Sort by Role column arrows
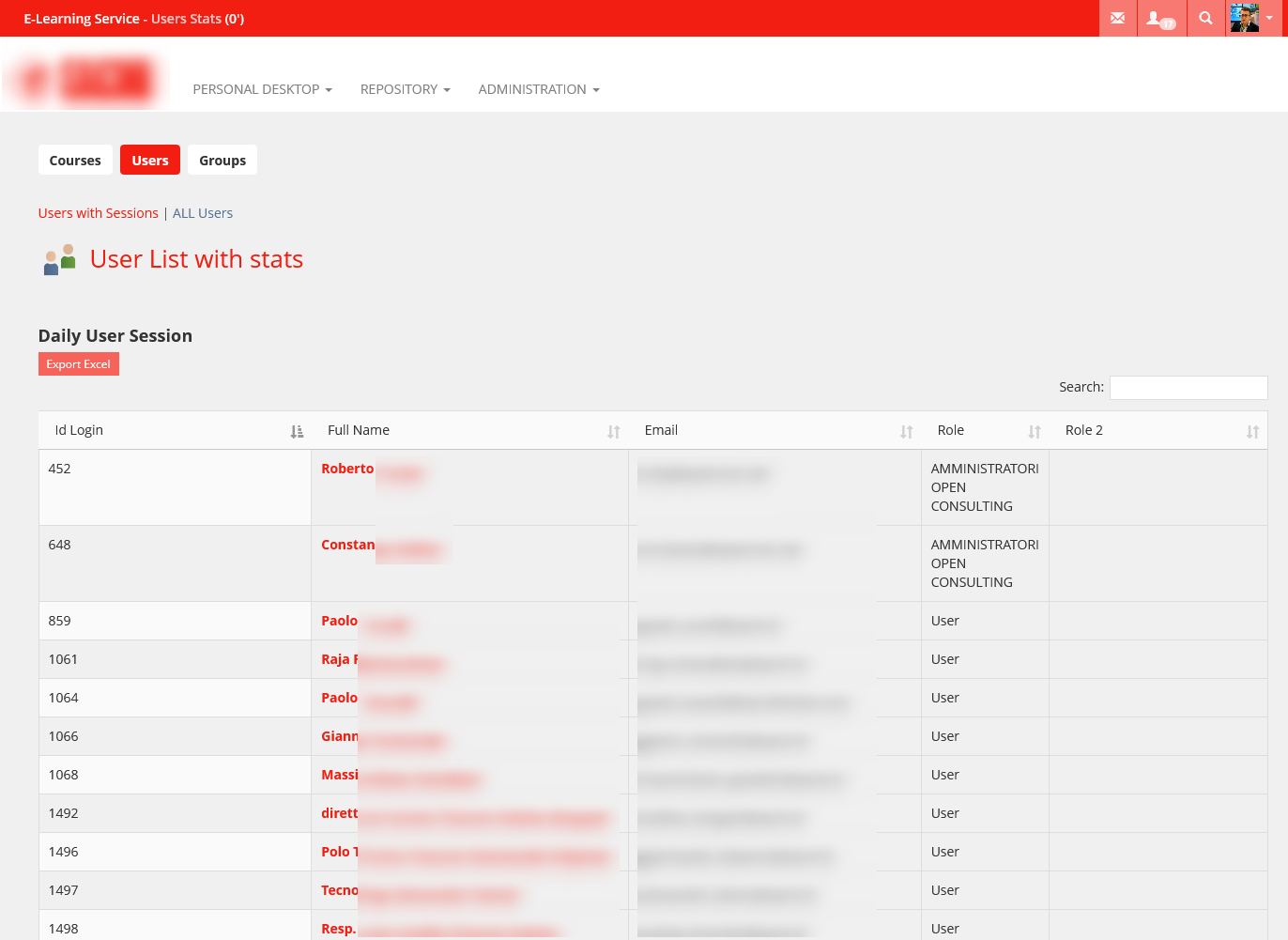 1034,431
